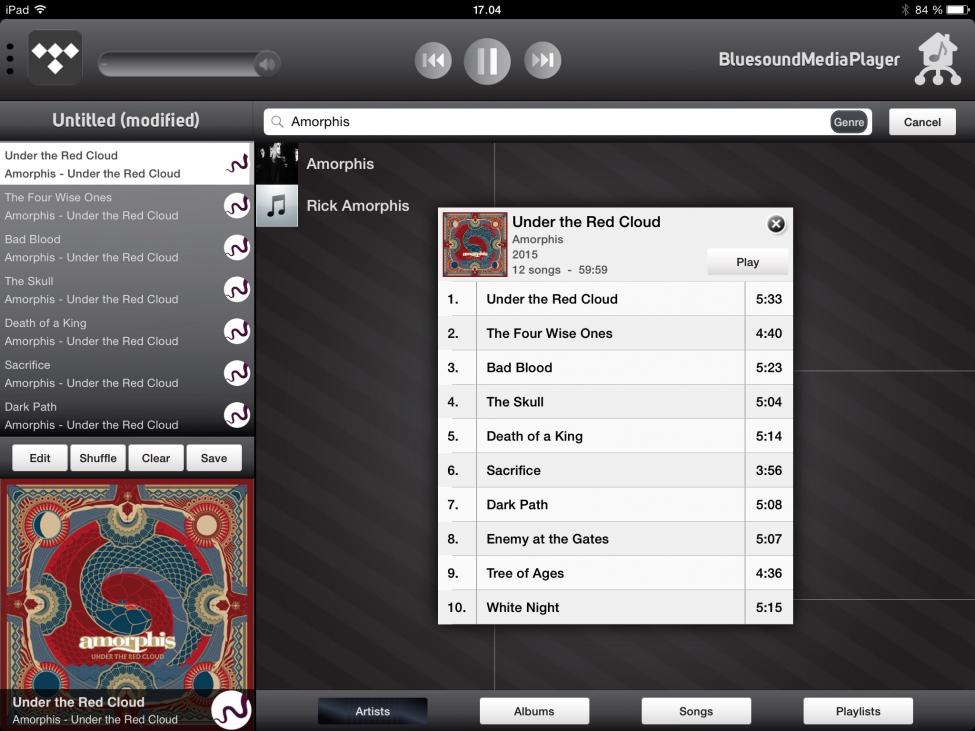Select the BluesoundMediaPlayer name
The height and width of the screenshot is (731, 975).
tap(809, 60)
